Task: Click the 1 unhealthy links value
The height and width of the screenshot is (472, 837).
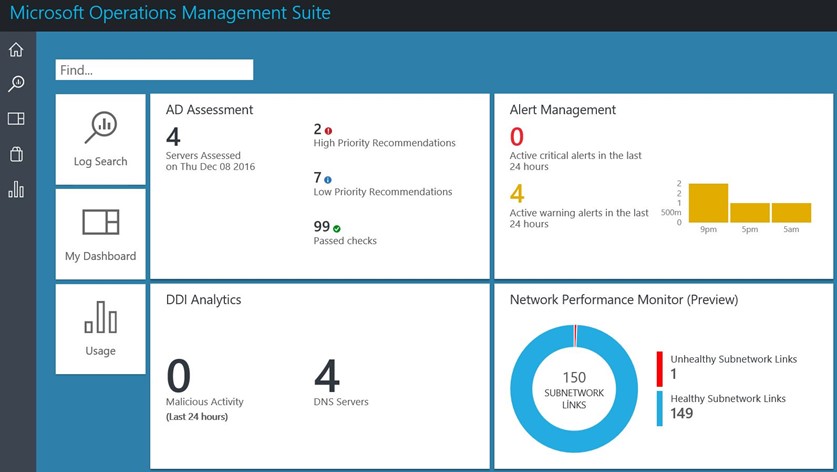Action: pyautogui.click(x=674, y=374)
